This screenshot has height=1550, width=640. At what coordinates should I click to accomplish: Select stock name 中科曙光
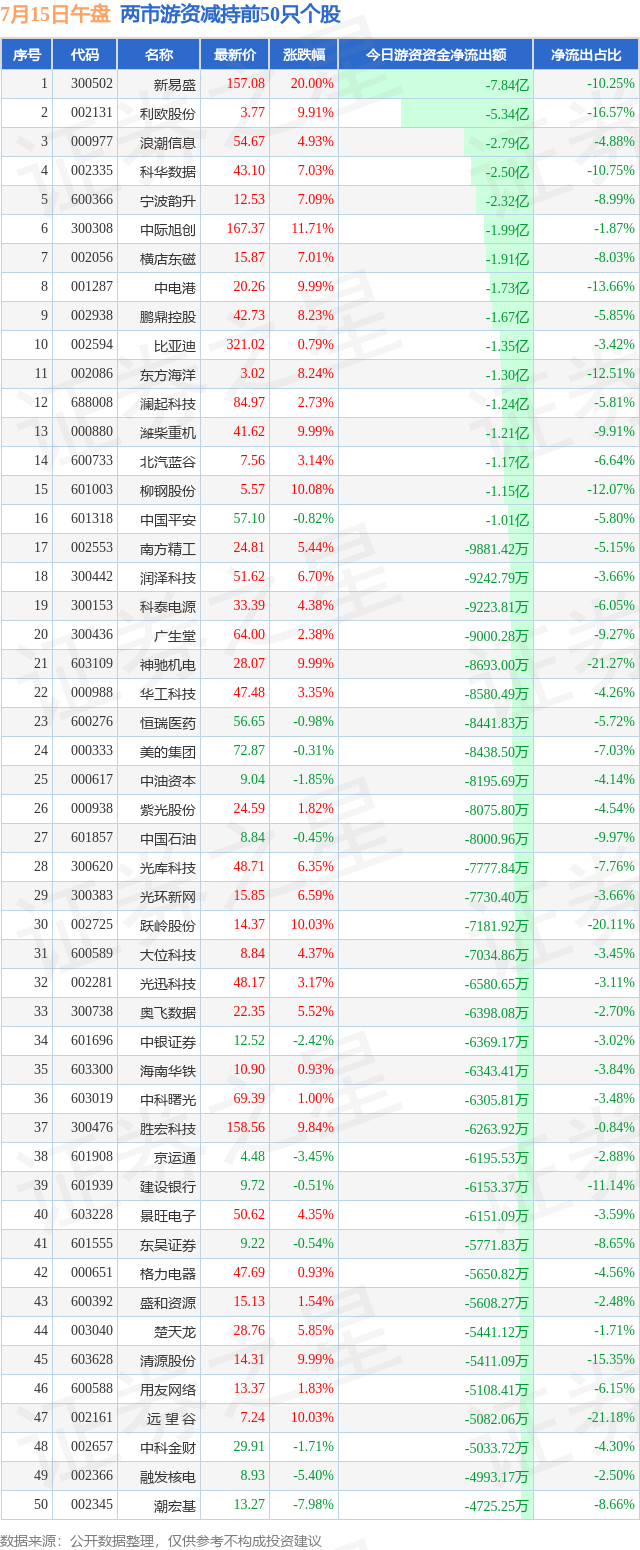[168, 1099]
